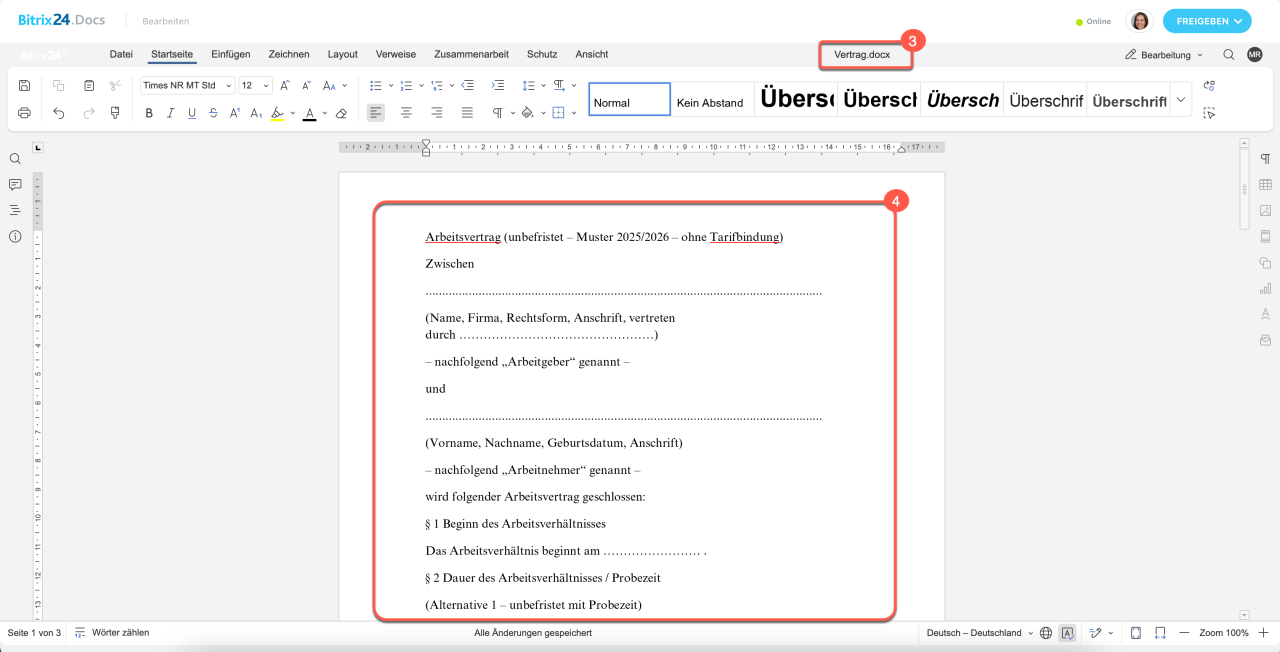Screen dimensions: 1280x652
Task: Open table settings in right sidebar
Action: click(1265, 185)
